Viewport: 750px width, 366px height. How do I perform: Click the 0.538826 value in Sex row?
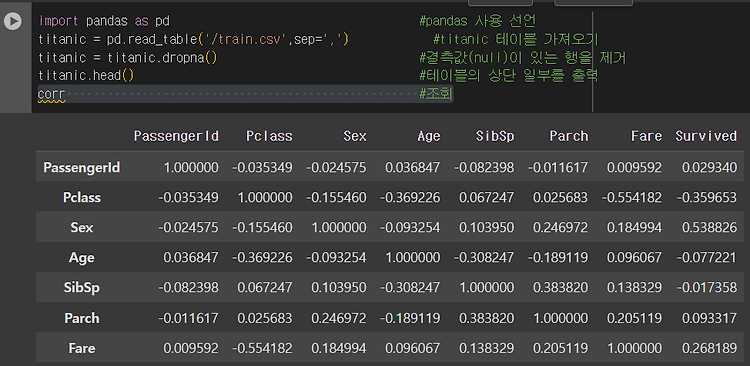coord(710,227)
